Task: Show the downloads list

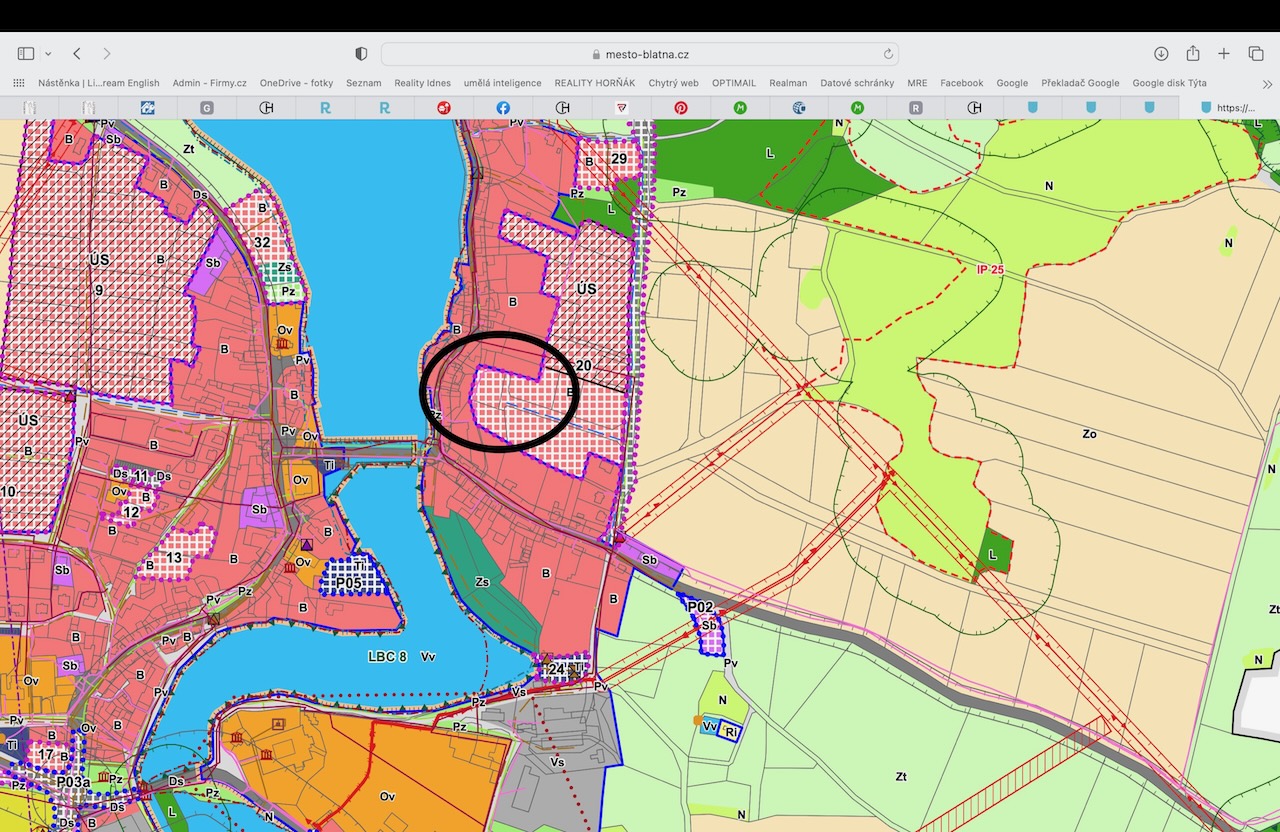Action: (1161, 54)
